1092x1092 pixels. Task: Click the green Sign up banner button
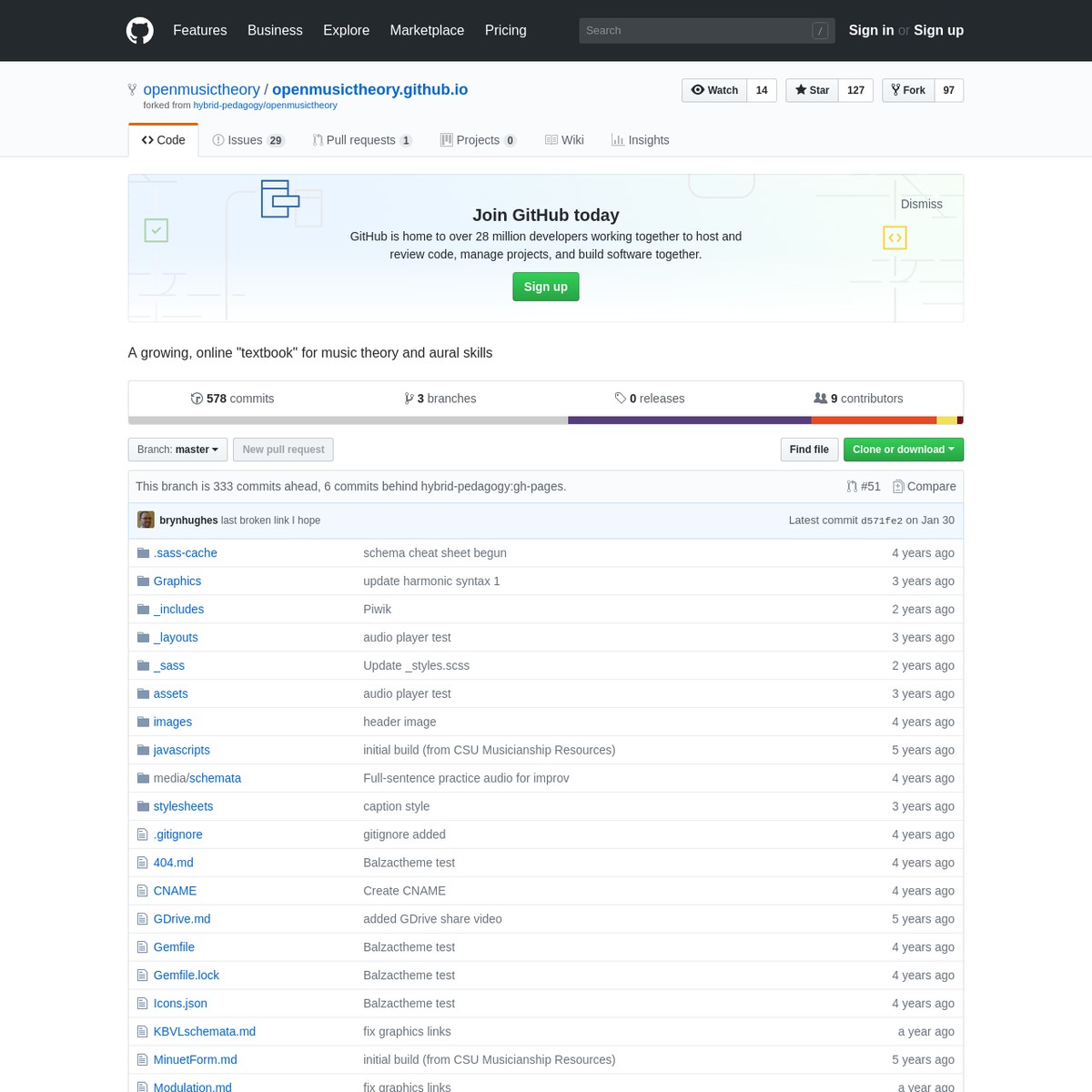[546, 287]
